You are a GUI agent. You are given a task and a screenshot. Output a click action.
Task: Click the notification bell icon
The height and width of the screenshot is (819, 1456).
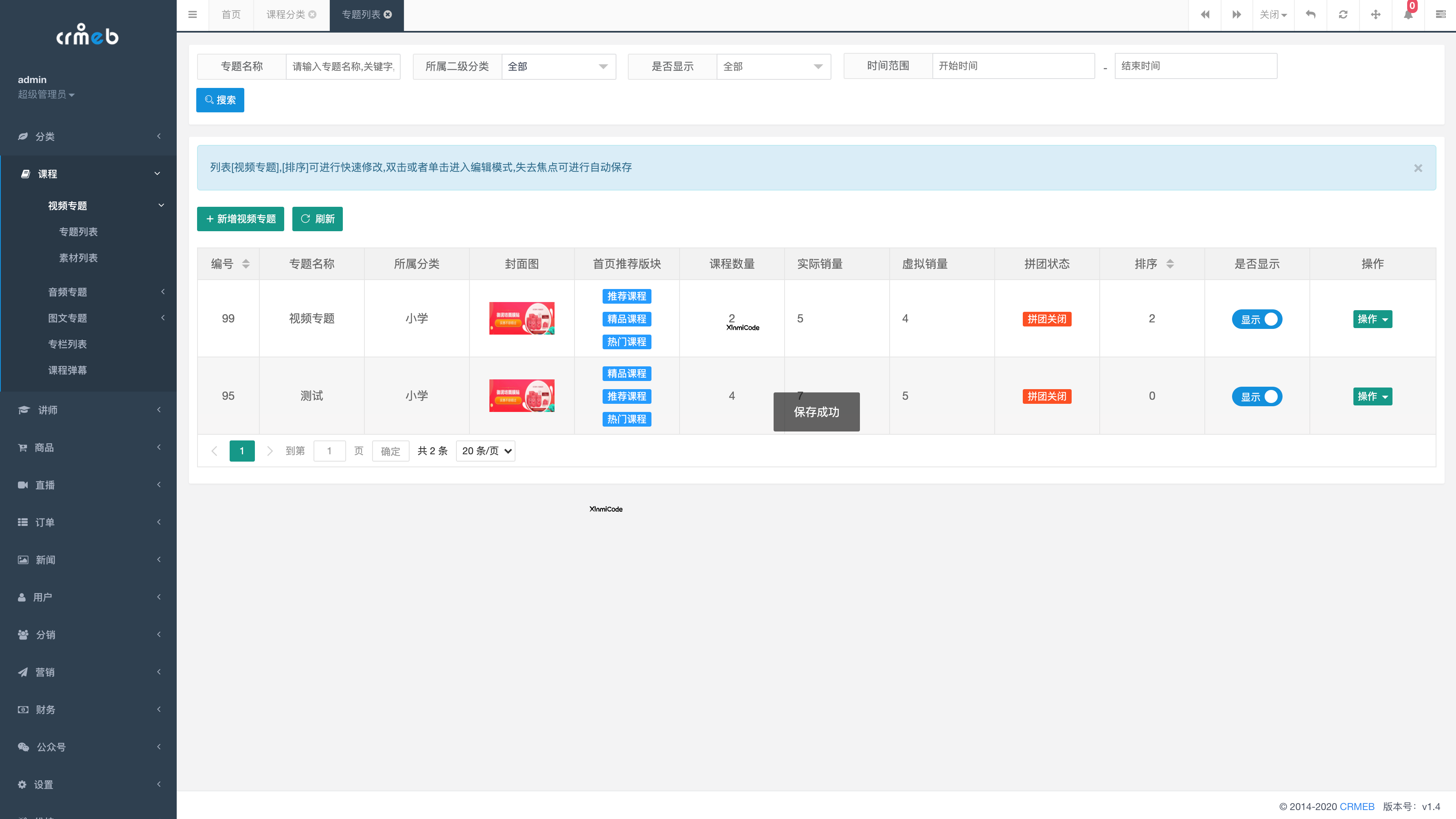(1408, 15)
